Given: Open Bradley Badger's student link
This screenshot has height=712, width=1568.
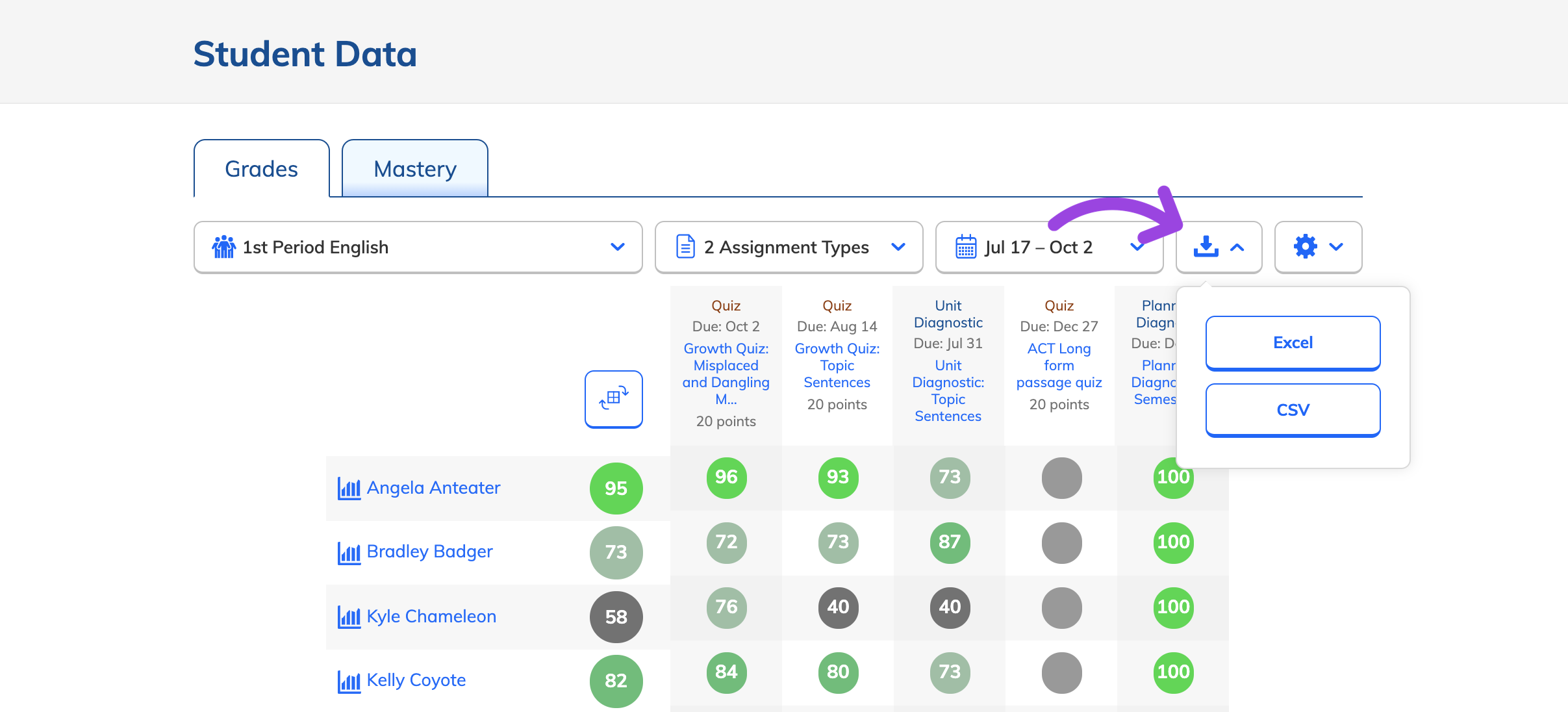Looking at the screenshot, I should [429, 552].
